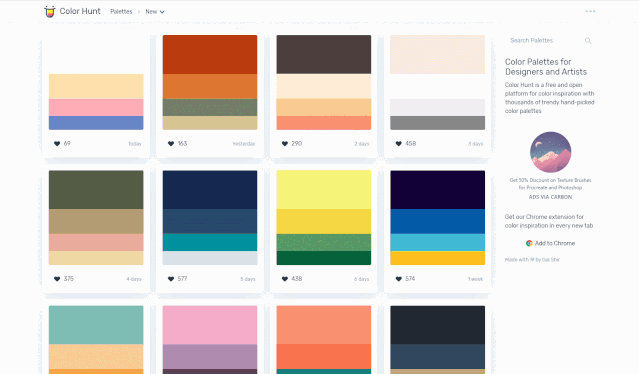The image size is (639, 374).
Task: Click the mountain moon ad thumbnail
Action: click(550, 152)
